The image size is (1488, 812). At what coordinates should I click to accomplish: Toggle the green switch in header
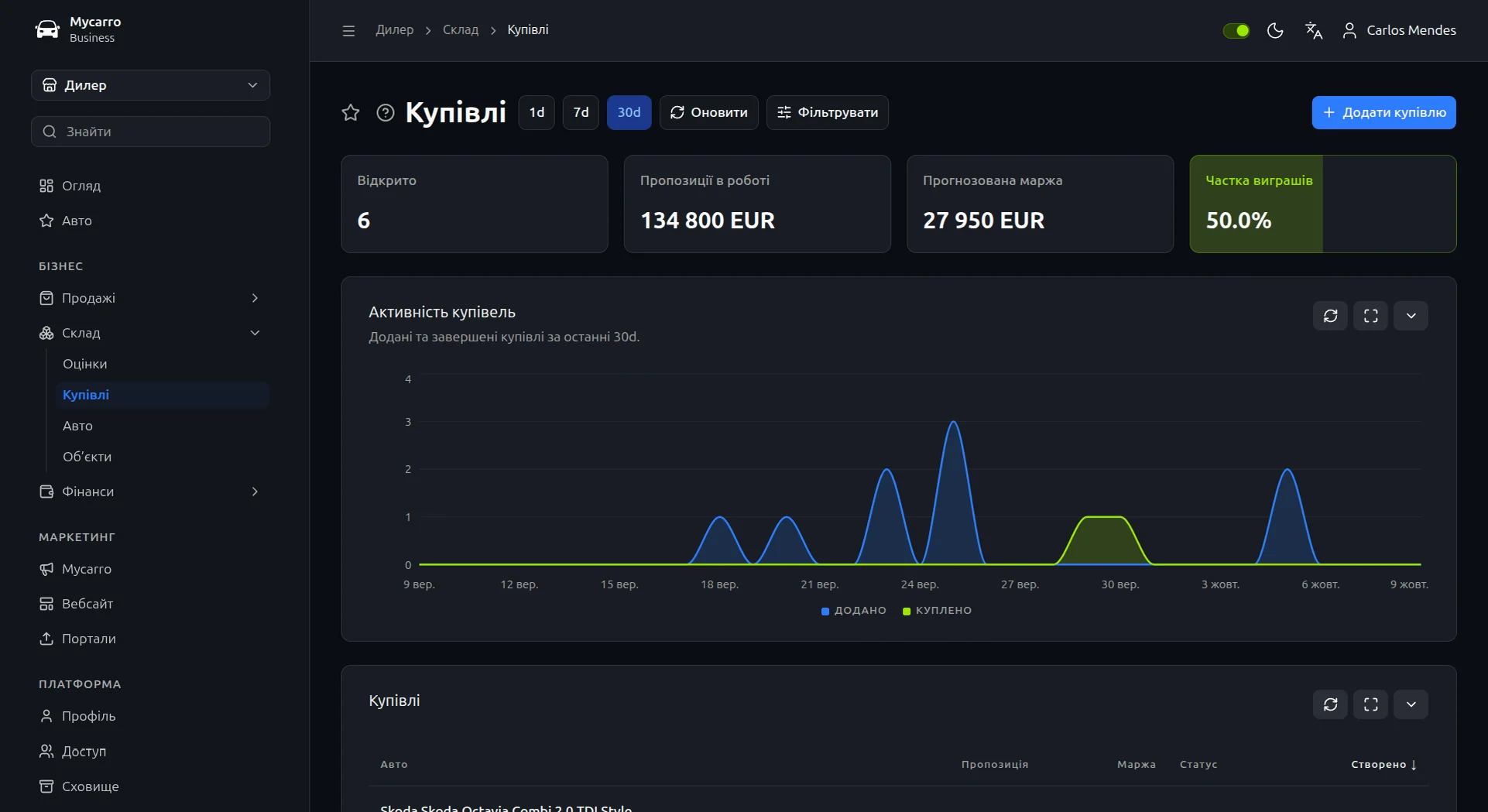(x=1236, y=30)
